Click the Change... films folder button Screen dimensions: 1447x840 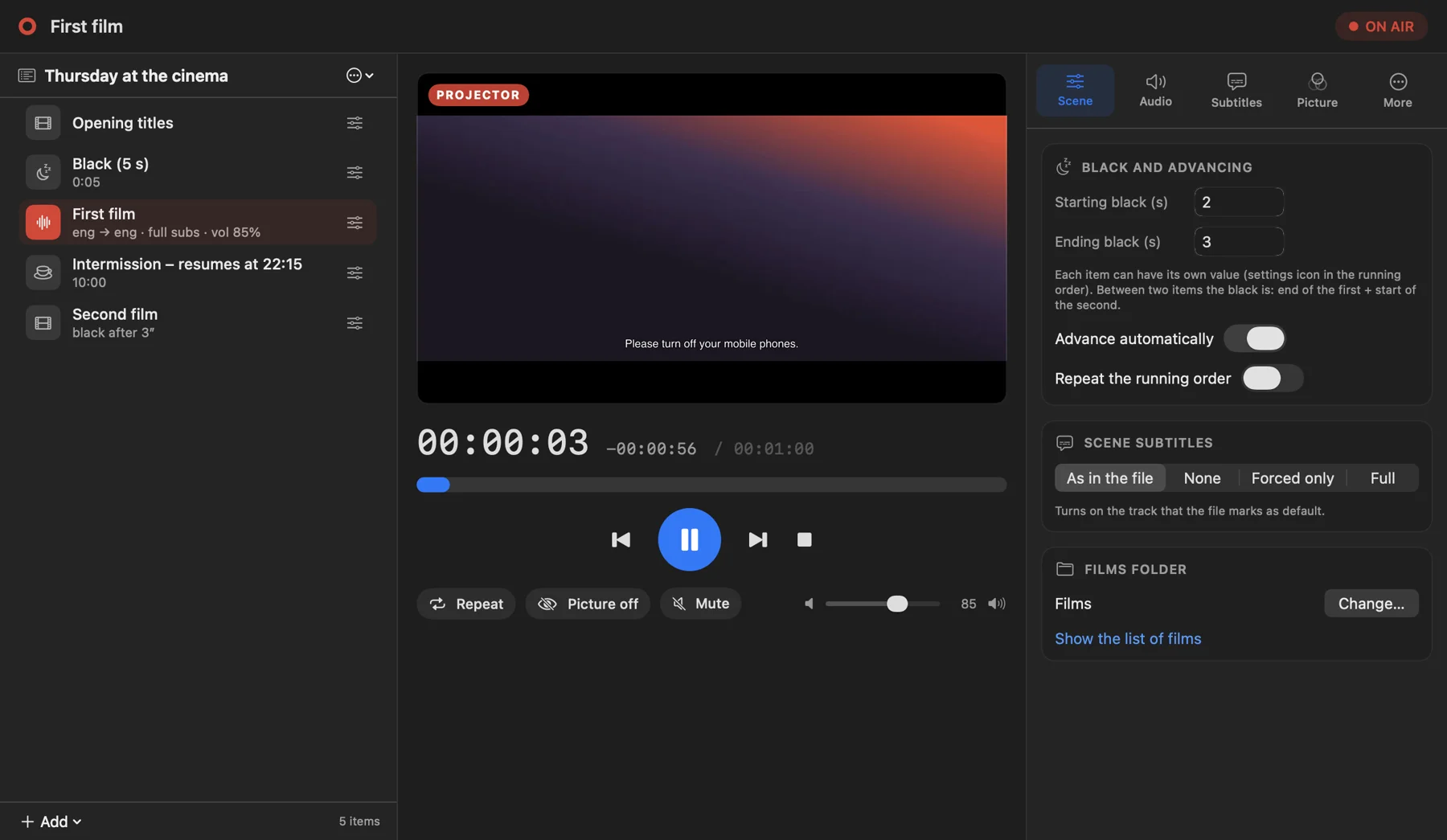[x=1371, y=604]
